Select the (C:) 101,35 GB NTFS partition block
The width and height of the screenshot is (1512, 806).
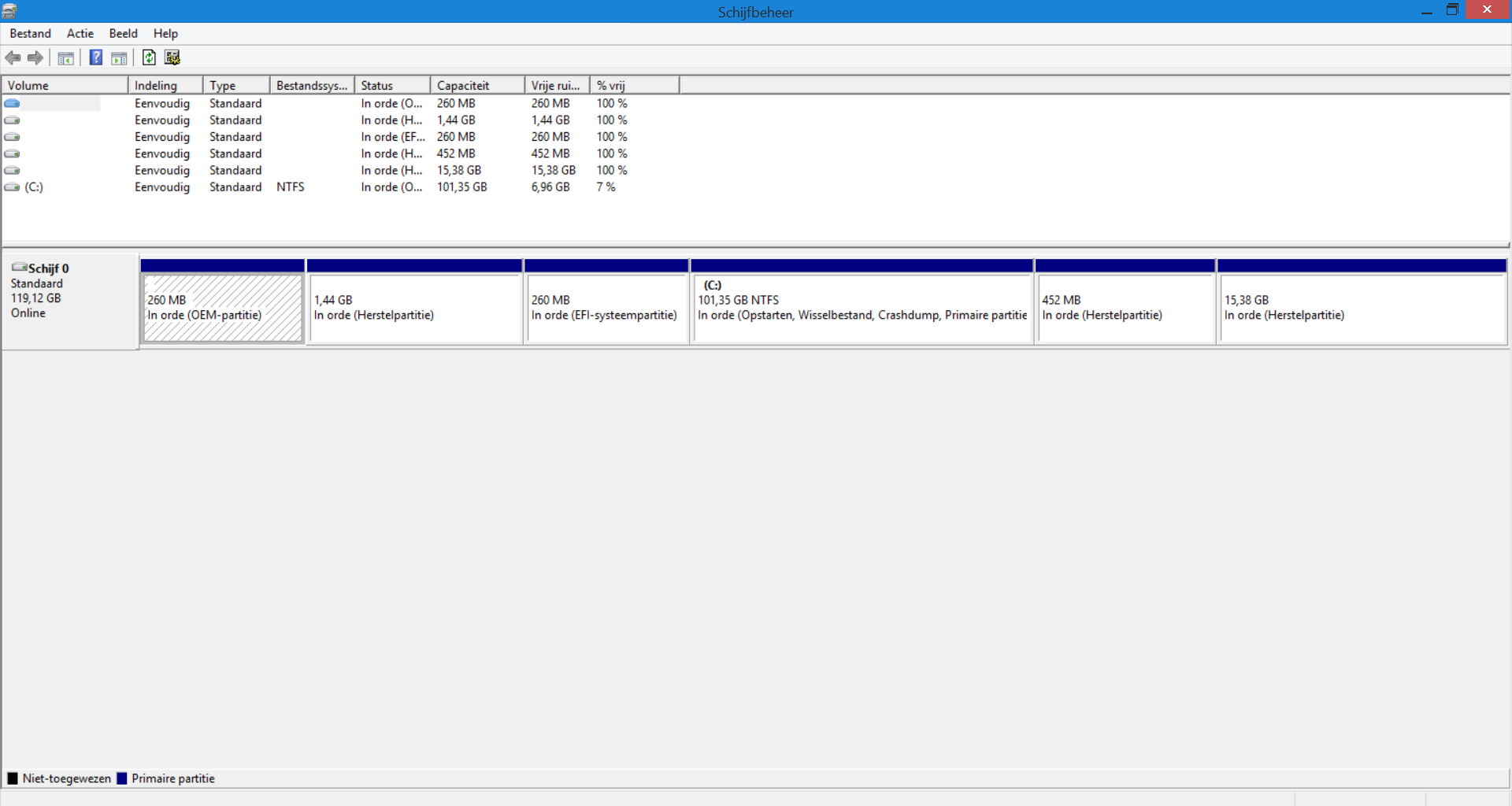coord(862,307)
